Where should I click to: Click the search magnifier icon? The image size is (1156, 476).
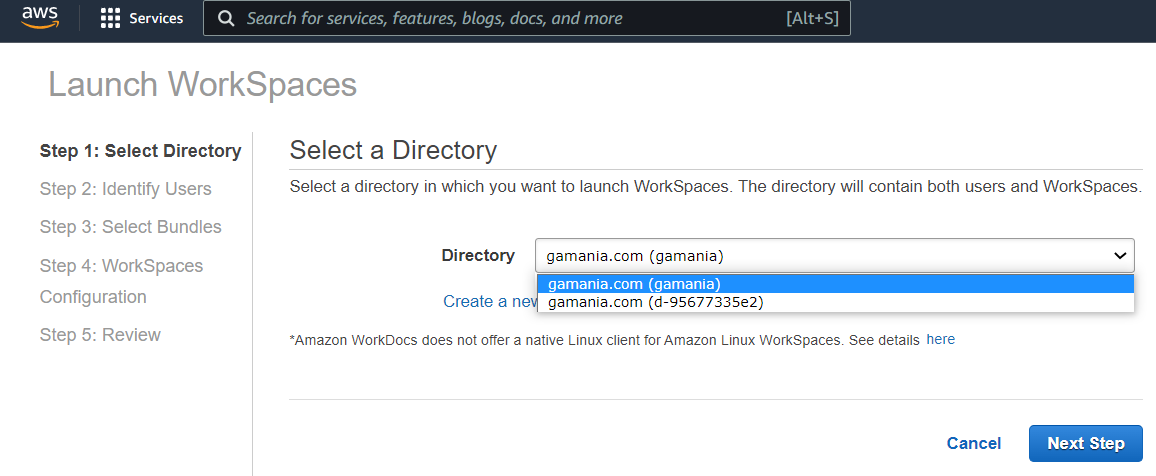(x=227, y=19)
